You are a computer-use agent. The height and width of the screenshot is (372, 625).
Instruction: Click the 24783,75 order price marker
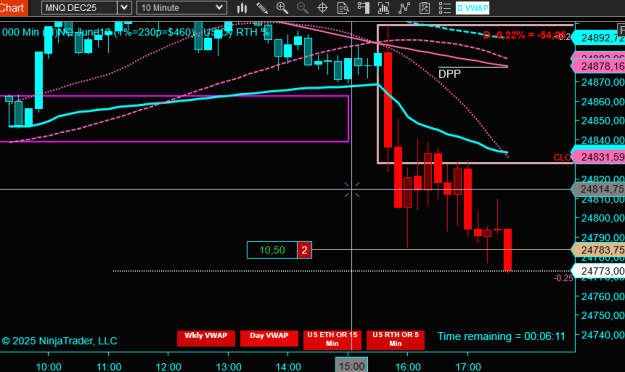599,250
